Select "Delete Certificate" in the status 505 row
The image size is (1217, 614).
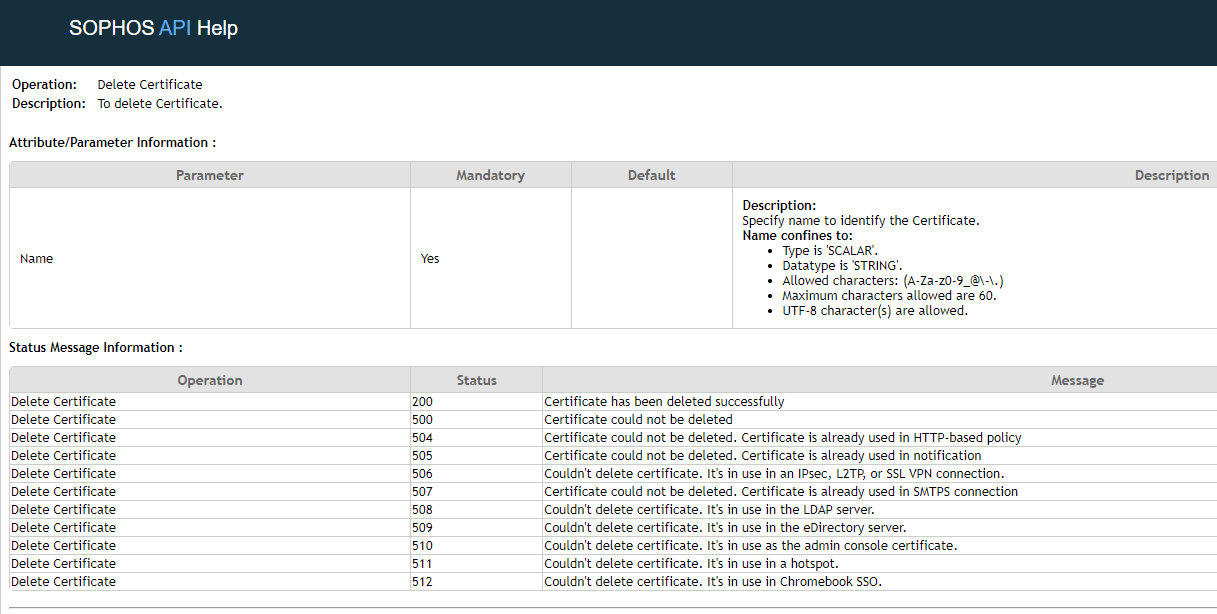point(63,456)
